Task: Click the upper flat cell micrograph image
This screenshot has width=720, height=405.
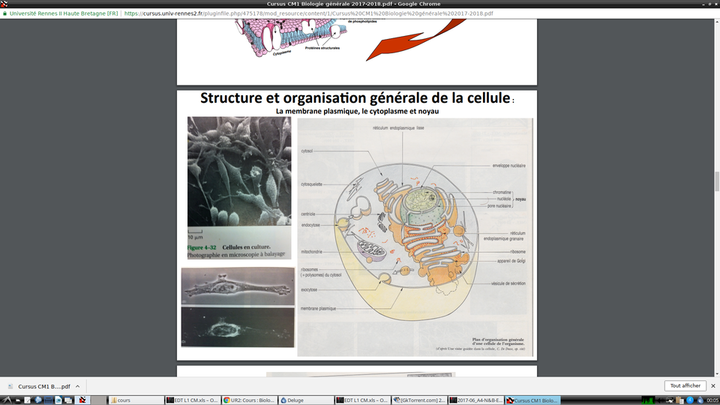Action: point(238,287)
